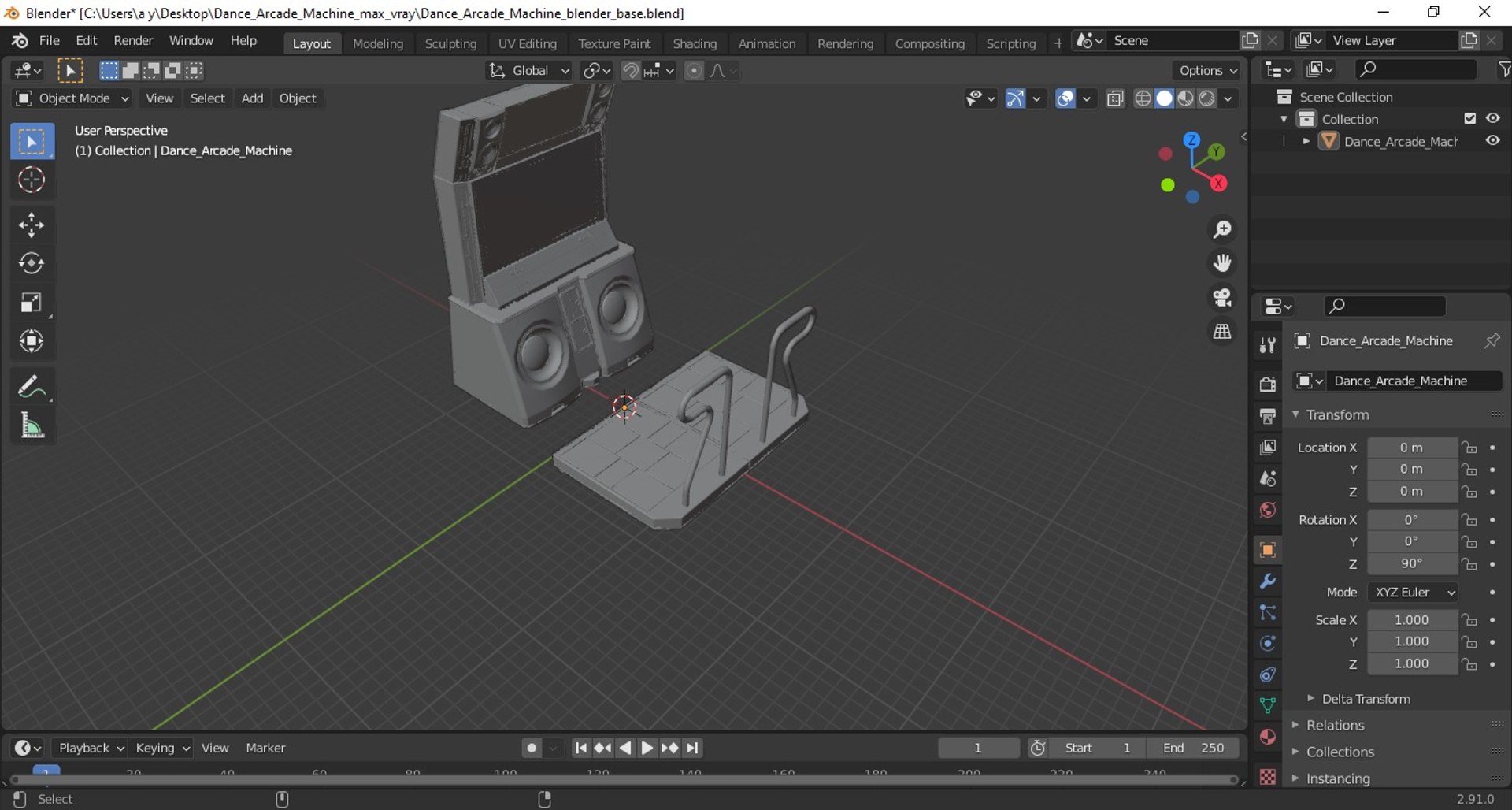Toggle X-ray display mode
This screenshot has width=1512, height=810.
coord(1114,98)
